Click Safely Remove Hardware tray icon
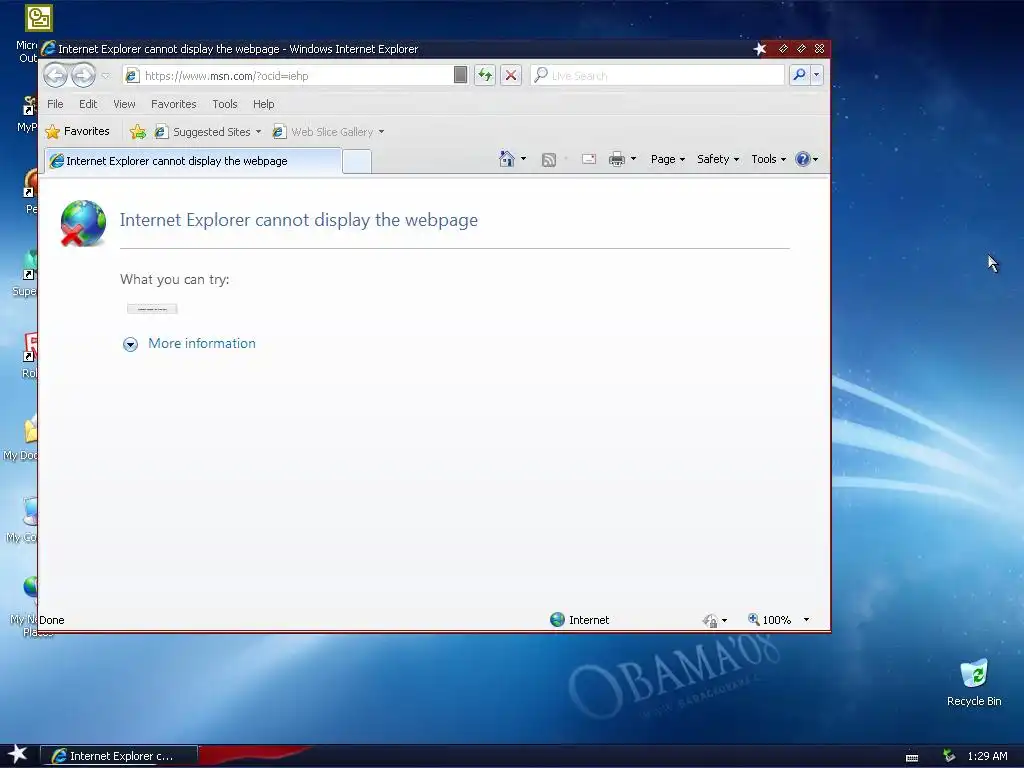Viewport: 1024px width, 768px height. click(949, 756)
